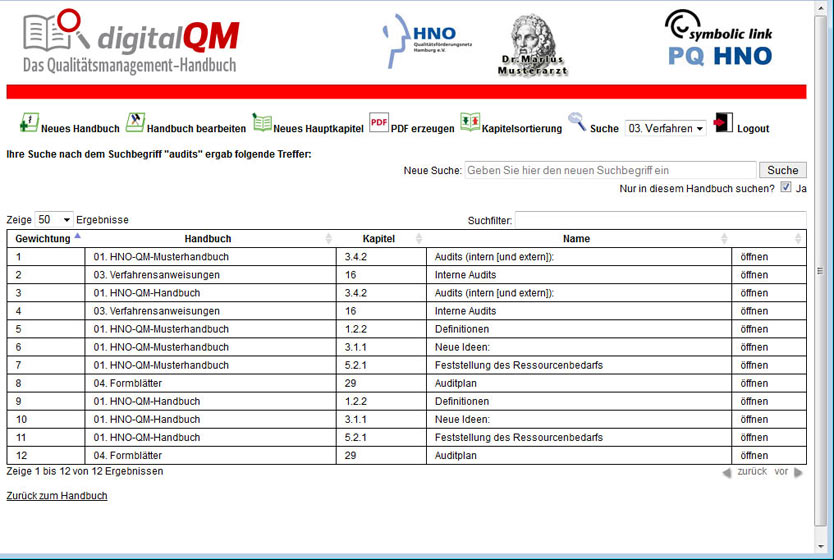Image resolution: width=834 pixels, height=560 pixels.
Task: Click scrollbar up arrow
Action: coord(820,8)
